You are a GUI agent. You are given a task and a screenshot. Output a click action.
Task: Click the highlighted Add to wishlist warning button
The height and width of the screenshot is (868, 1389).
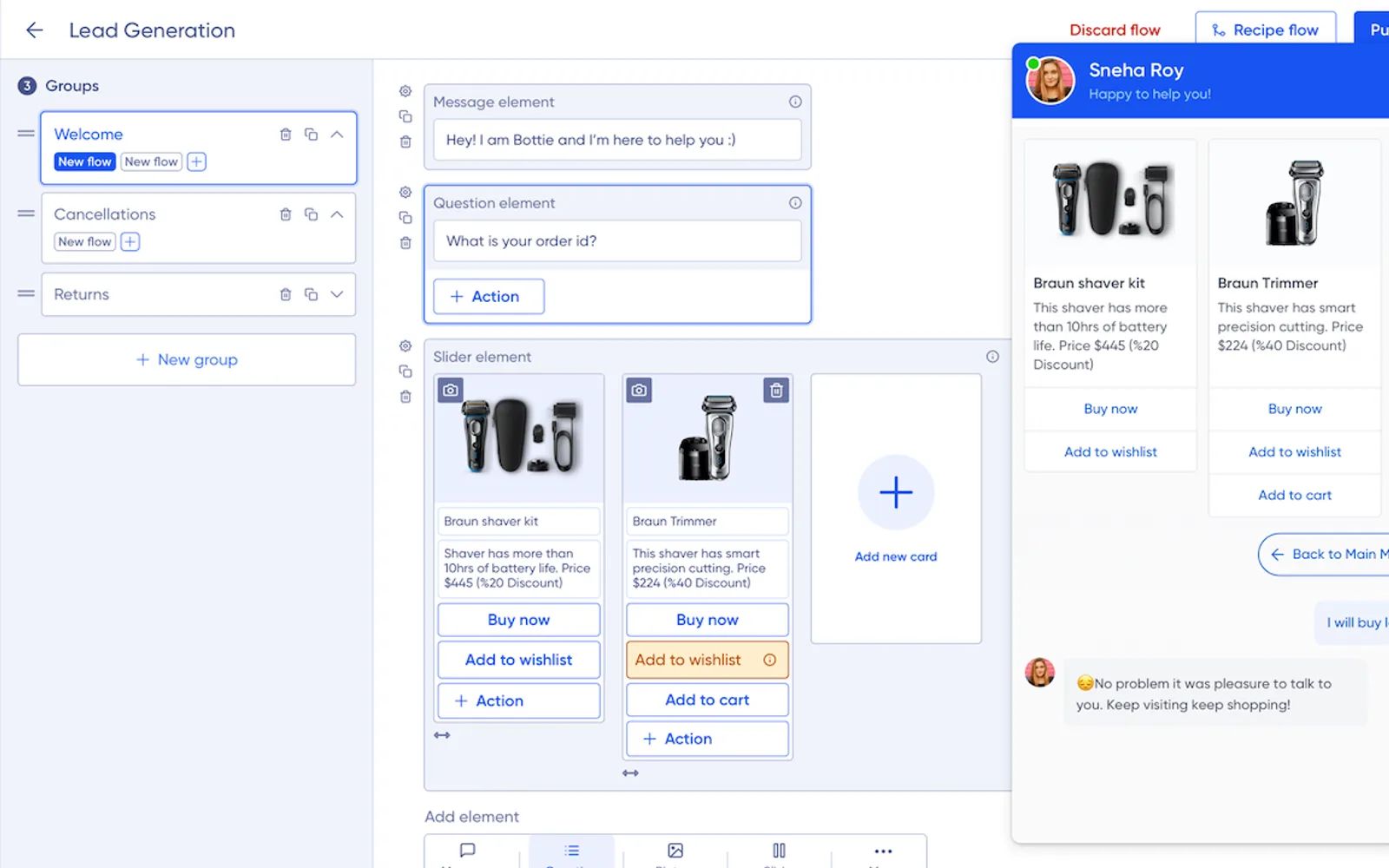708,660
